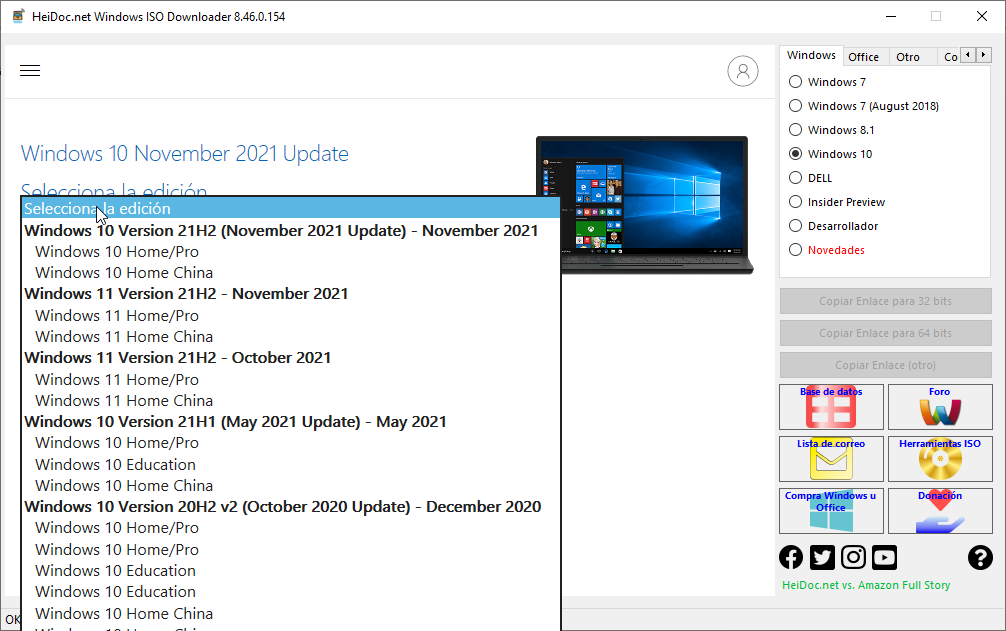The image size is (1006, 631).
Task: Select the Novedades radio option
Action: click(x=826, y=250)
